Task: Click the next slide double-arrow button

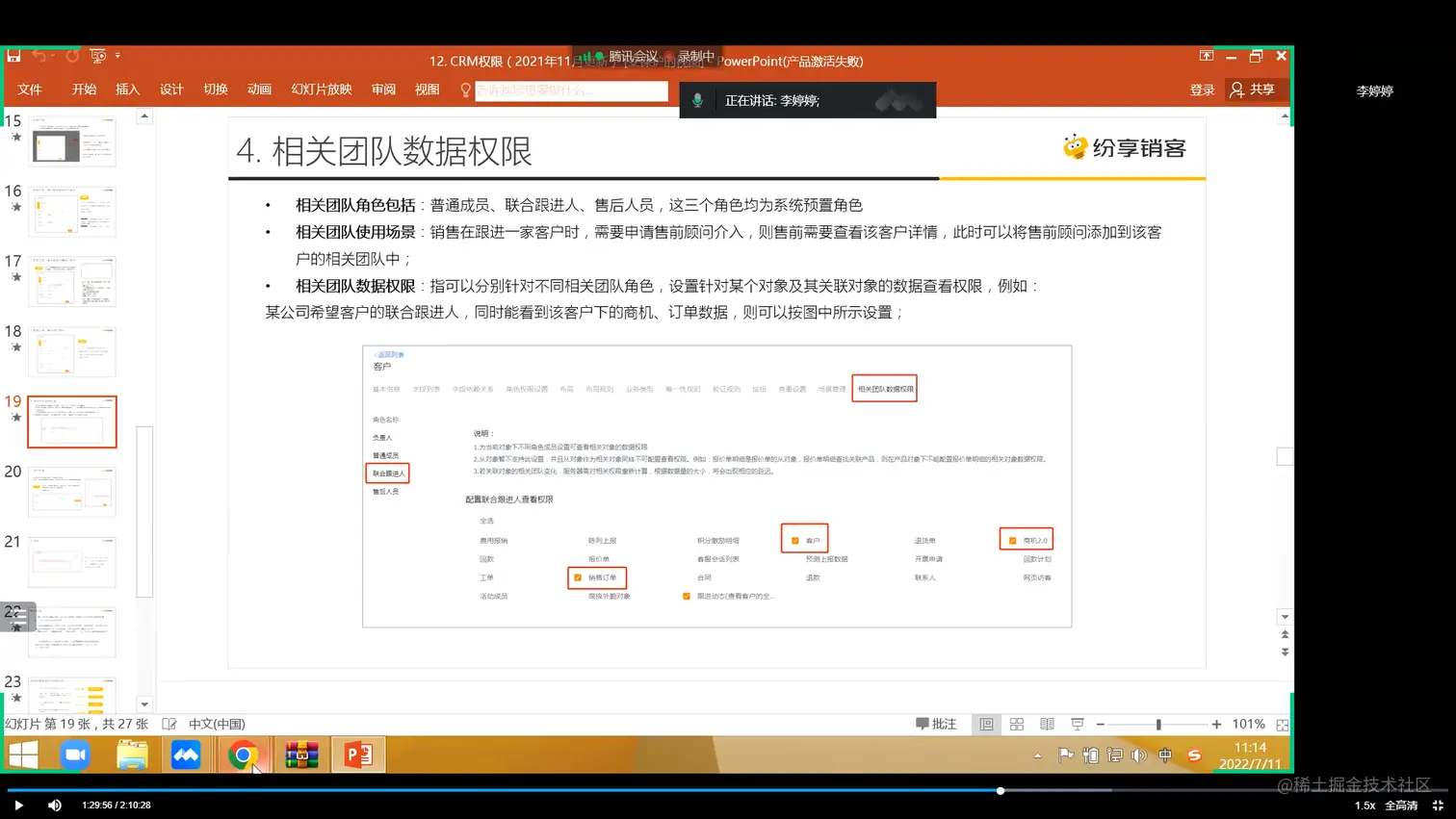Action: coord(1285,653)
